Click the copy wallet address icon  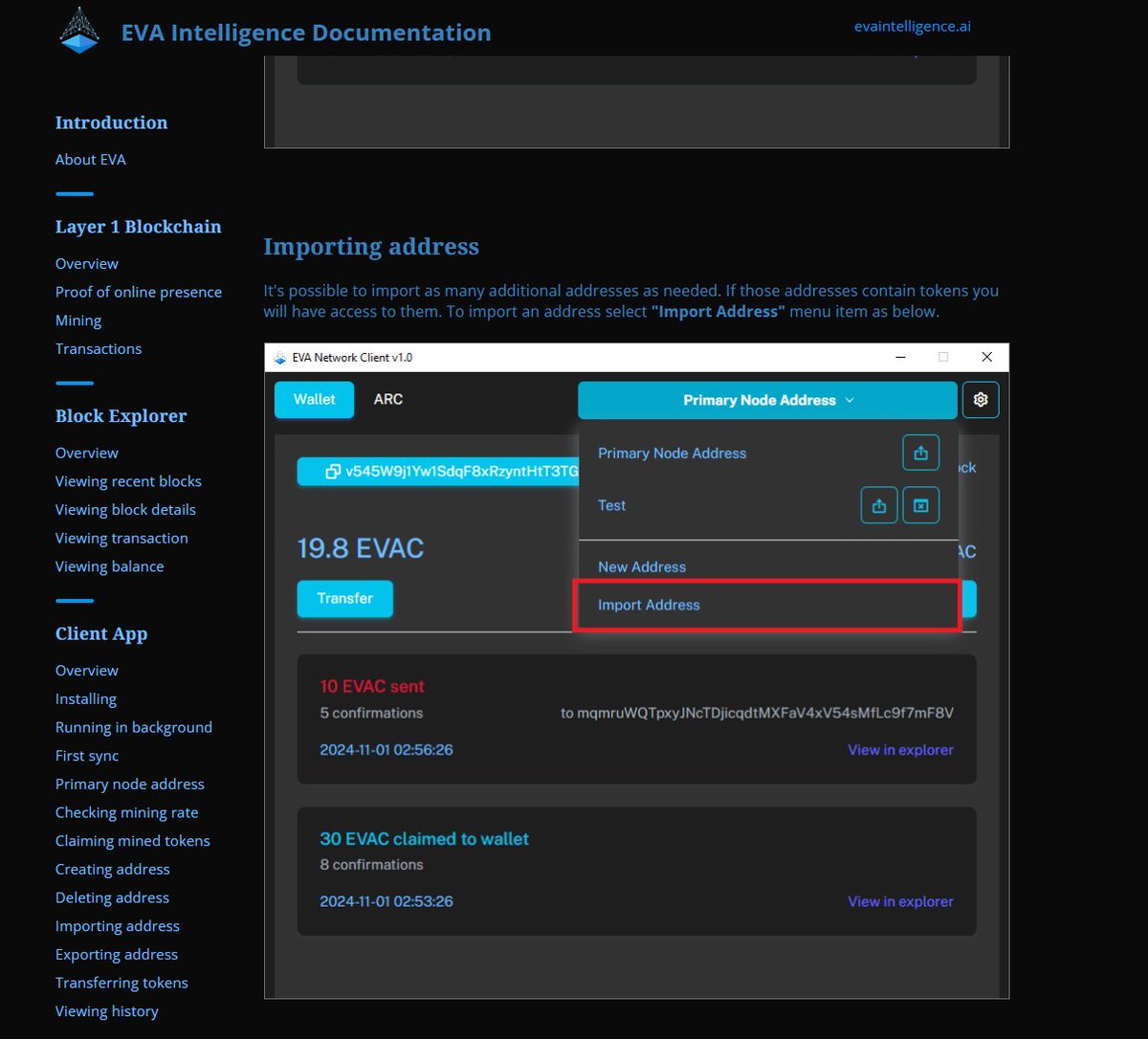(x=330, y=471)
